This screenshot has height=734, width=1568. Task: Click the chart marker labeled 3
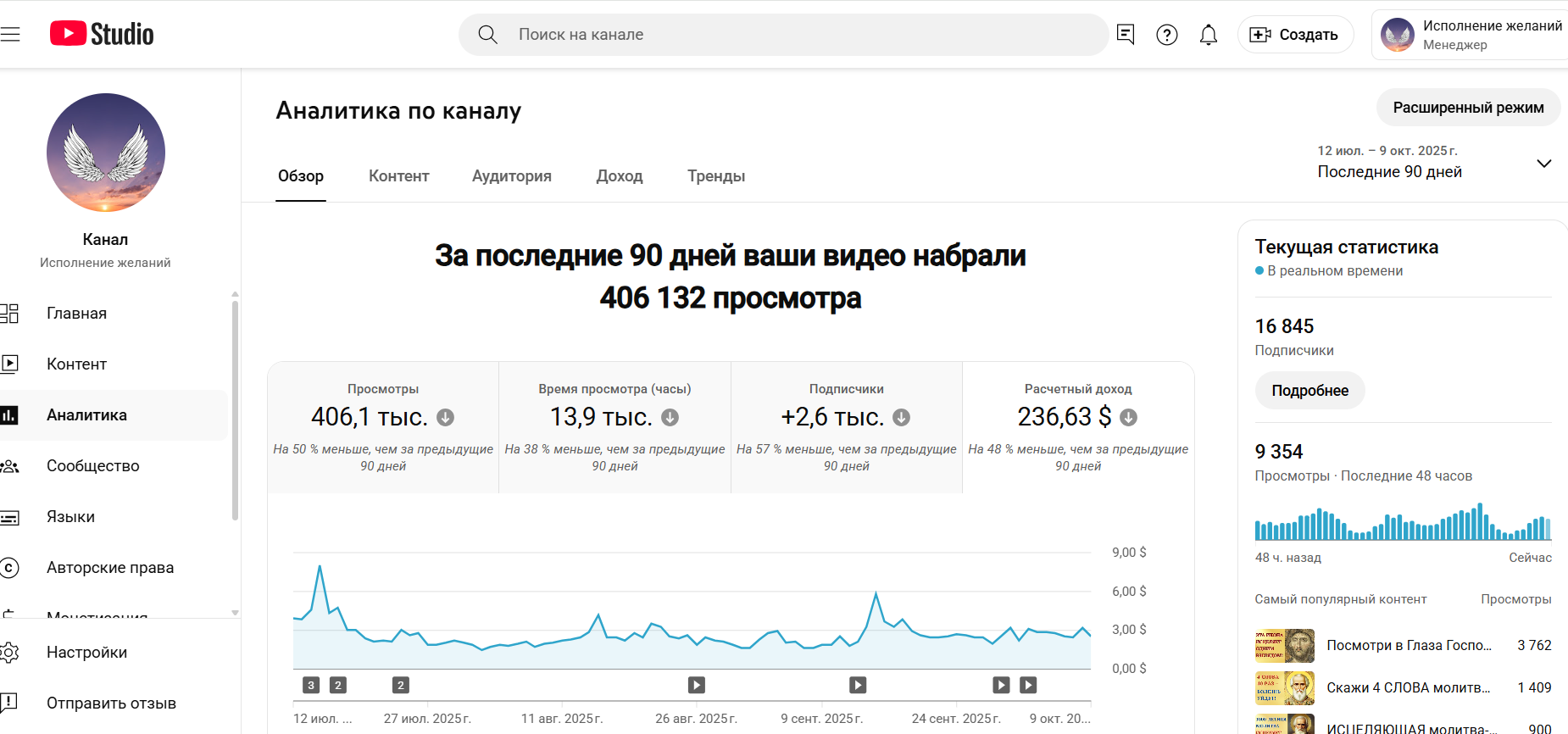[311, 685]
